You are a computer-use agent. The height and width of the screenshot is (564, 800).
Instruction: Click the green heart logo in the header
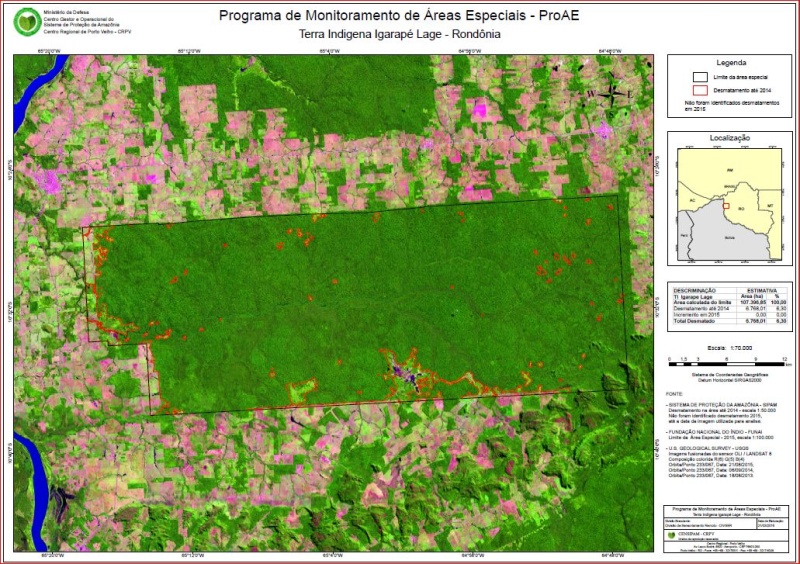tap(28, 22)
